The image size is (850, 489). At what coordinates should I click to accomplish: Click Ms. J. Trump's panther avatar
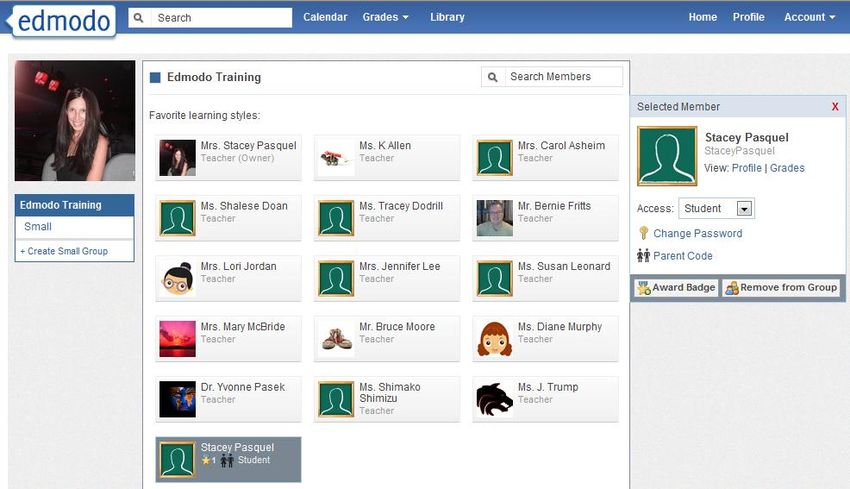point(494,399)
